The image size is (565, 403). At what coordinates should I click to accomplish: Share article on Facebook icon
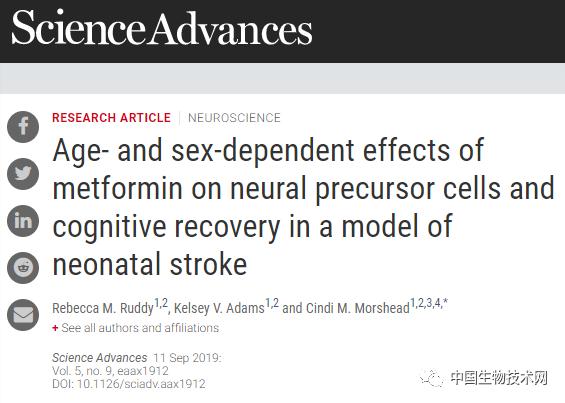coord(23,127)
